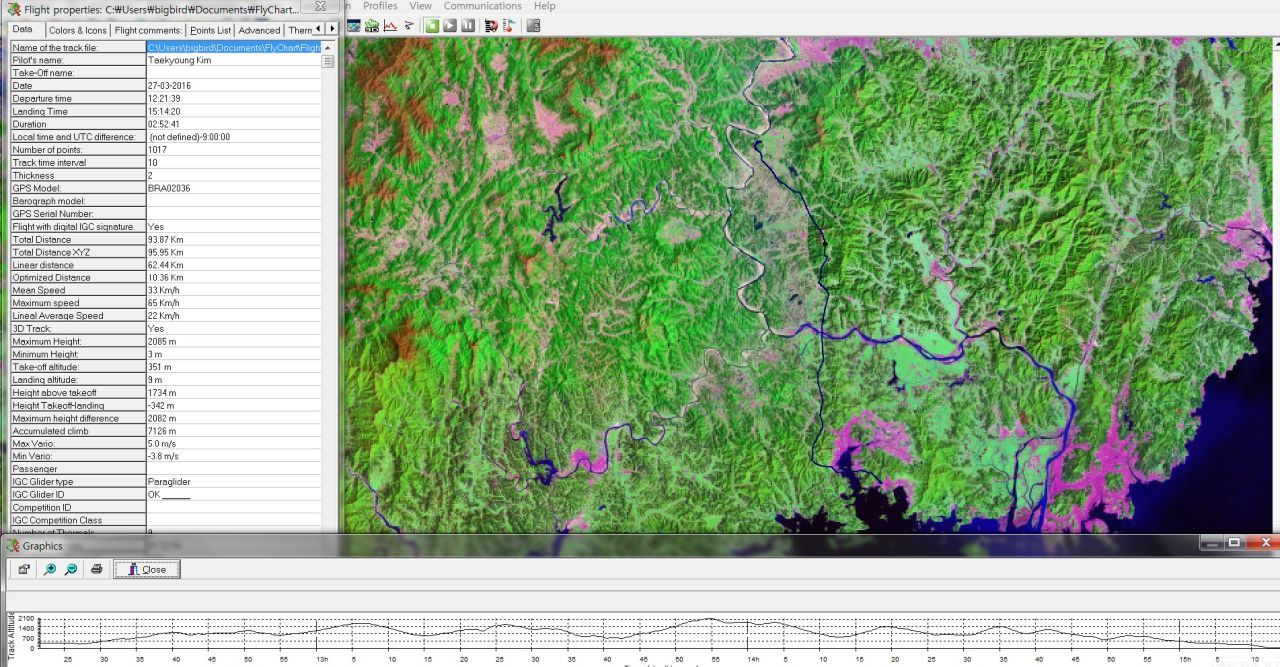
Task: Click the scroll-up arrow of properties list
Action: pyautogui.click(x=328, y=47)
